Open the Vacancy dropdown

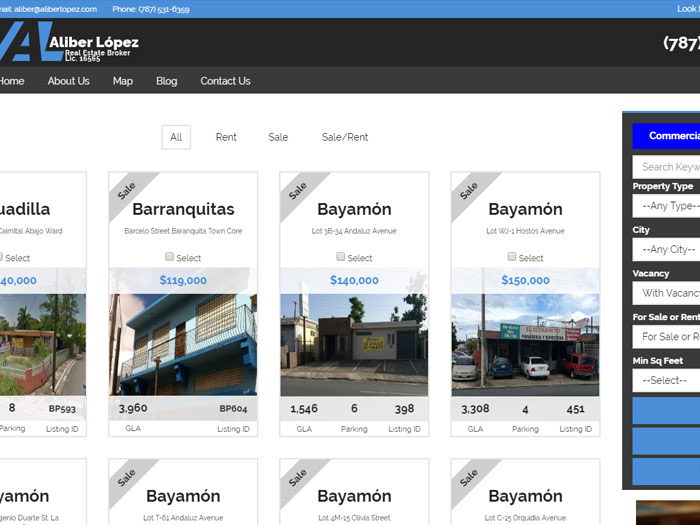[667, 293]
